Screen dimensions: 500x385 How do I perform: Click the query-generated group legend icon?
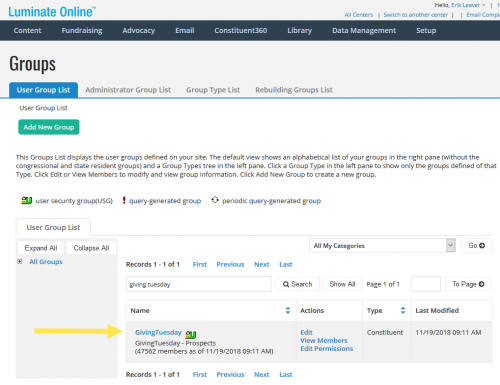coord(124,200)
